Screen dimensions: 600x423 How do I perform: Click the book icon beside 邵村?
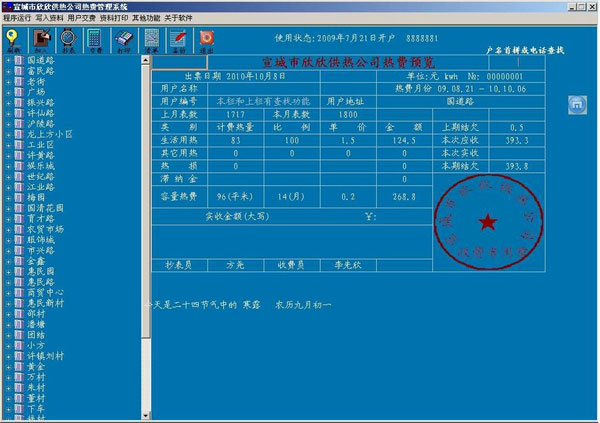pos(19,314)
